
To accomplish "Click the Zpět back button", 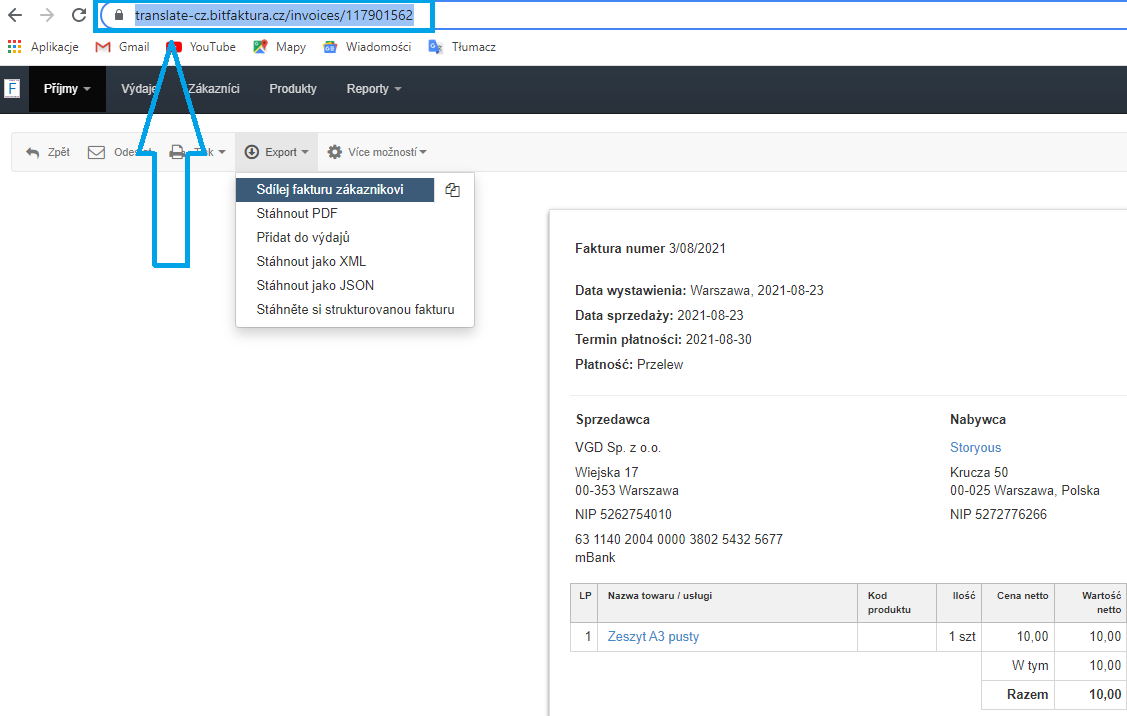I will (x=48, y=152).
